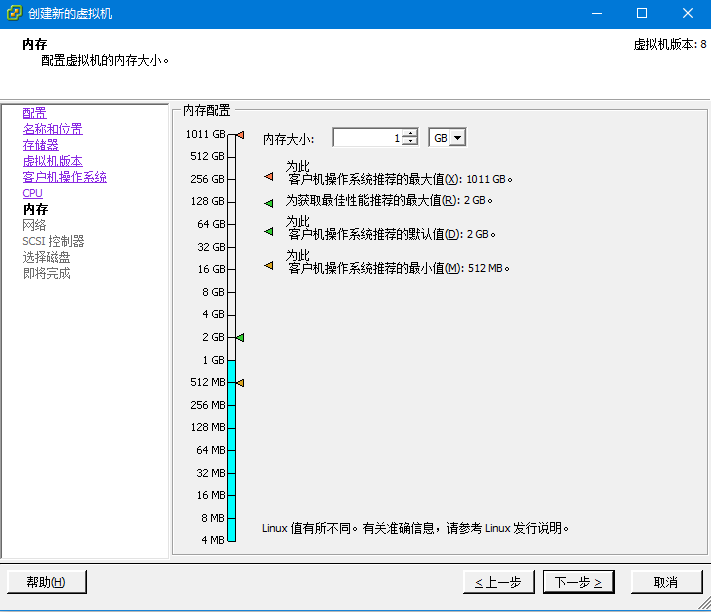
Task: Click green triangle beside best performance 2 GB
Action: click(x=269, y=203)
